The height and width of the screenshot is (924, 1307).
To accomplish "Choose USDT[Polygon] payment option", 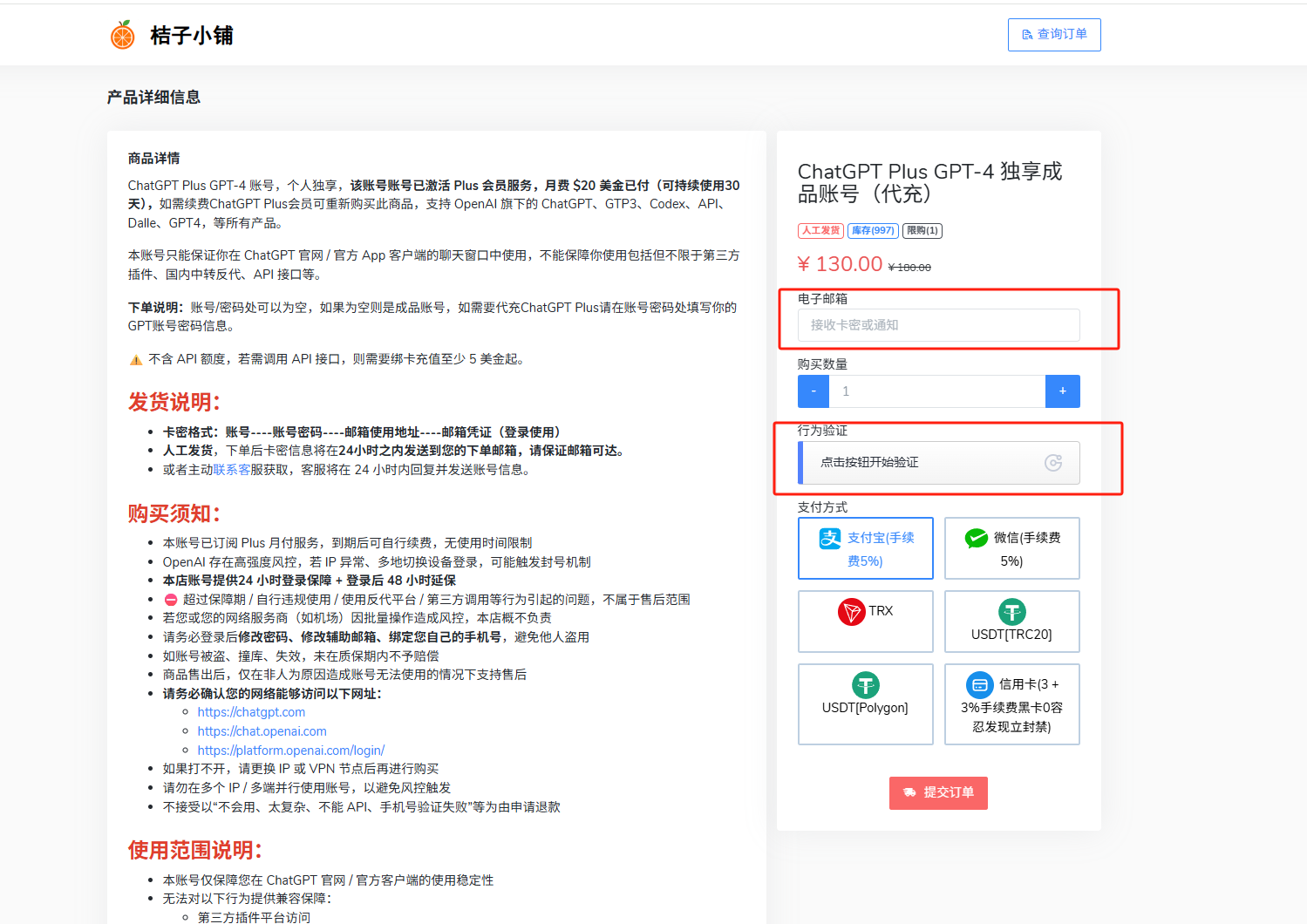I will pos(866,704).
